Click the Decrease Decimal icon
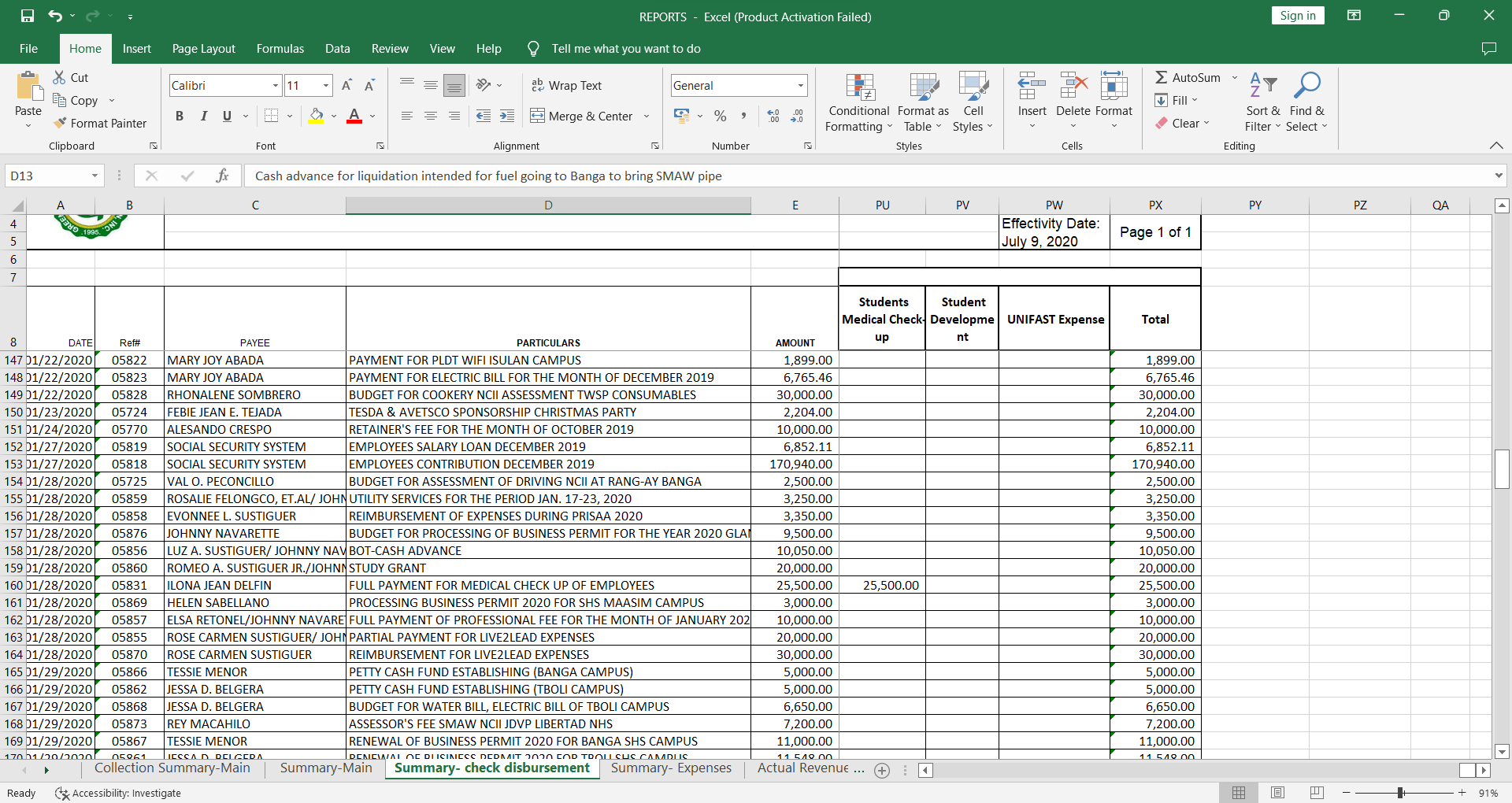This screenshot has width=1512, height=803. pos(797,116)
